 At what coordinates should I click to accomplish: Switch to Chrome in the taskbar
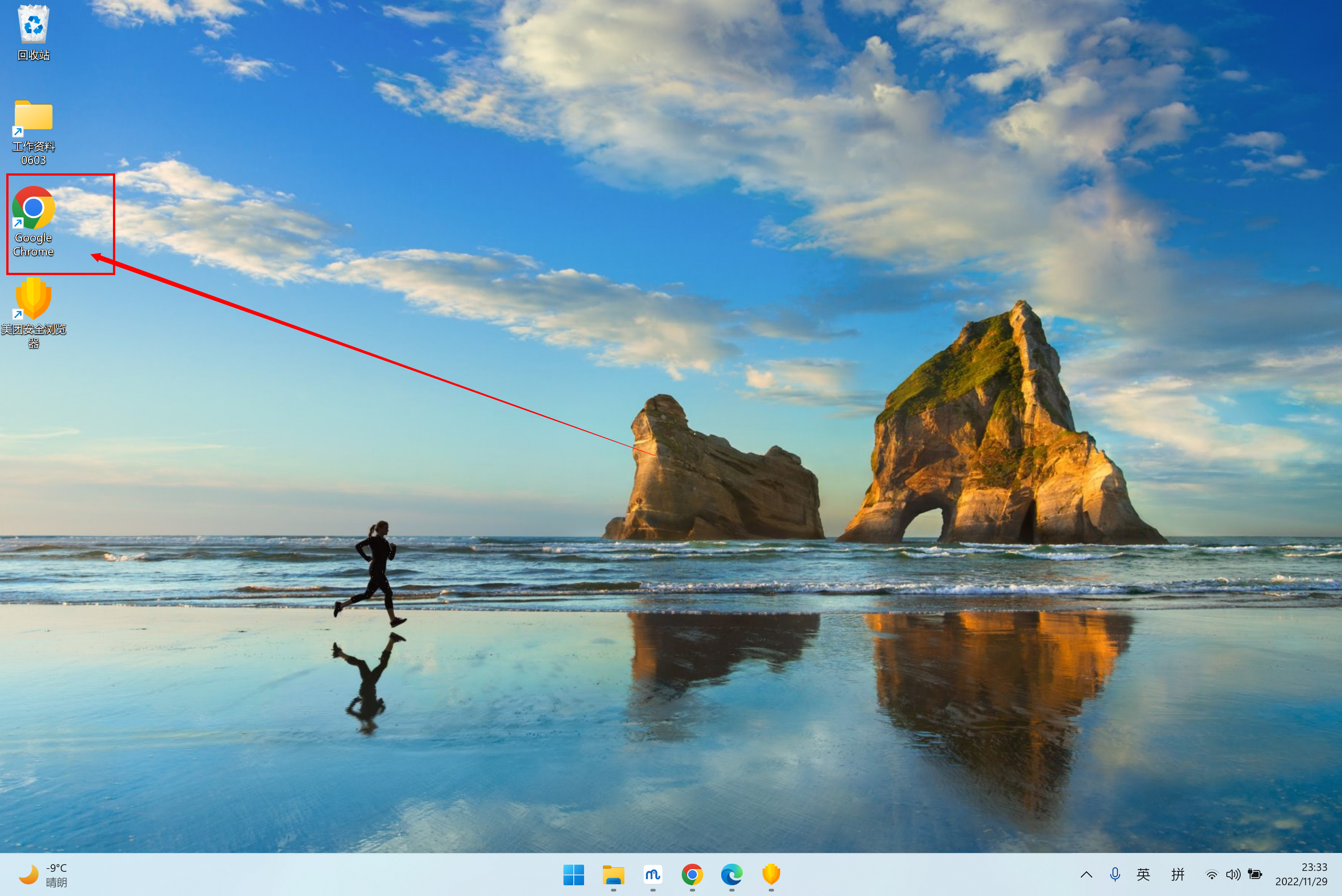tap(692, 874)
